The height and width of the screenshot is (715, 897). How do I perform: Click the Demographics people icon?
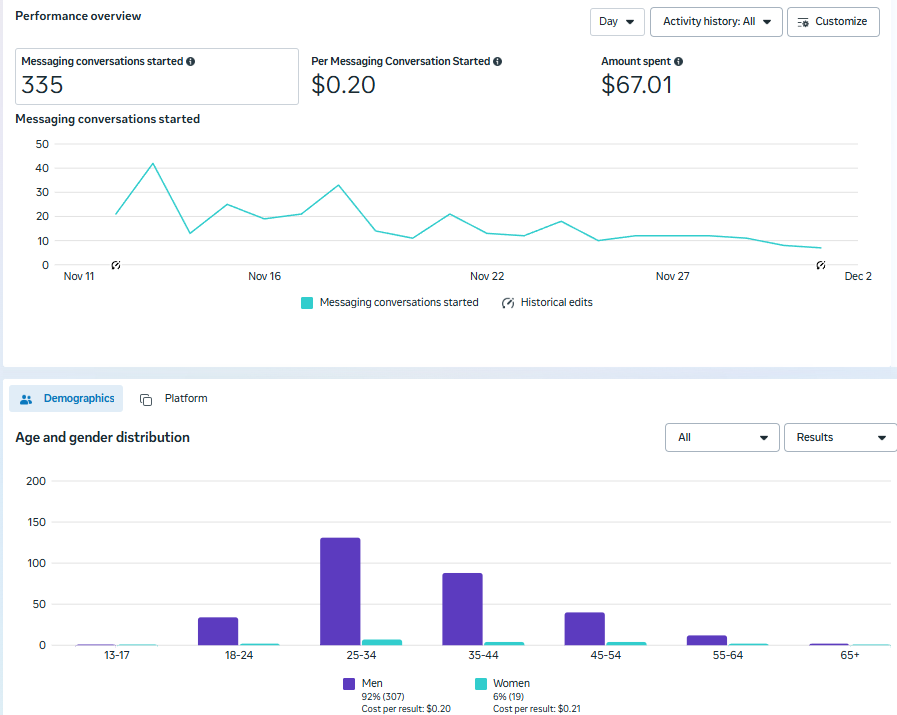[x=26, y=399]
